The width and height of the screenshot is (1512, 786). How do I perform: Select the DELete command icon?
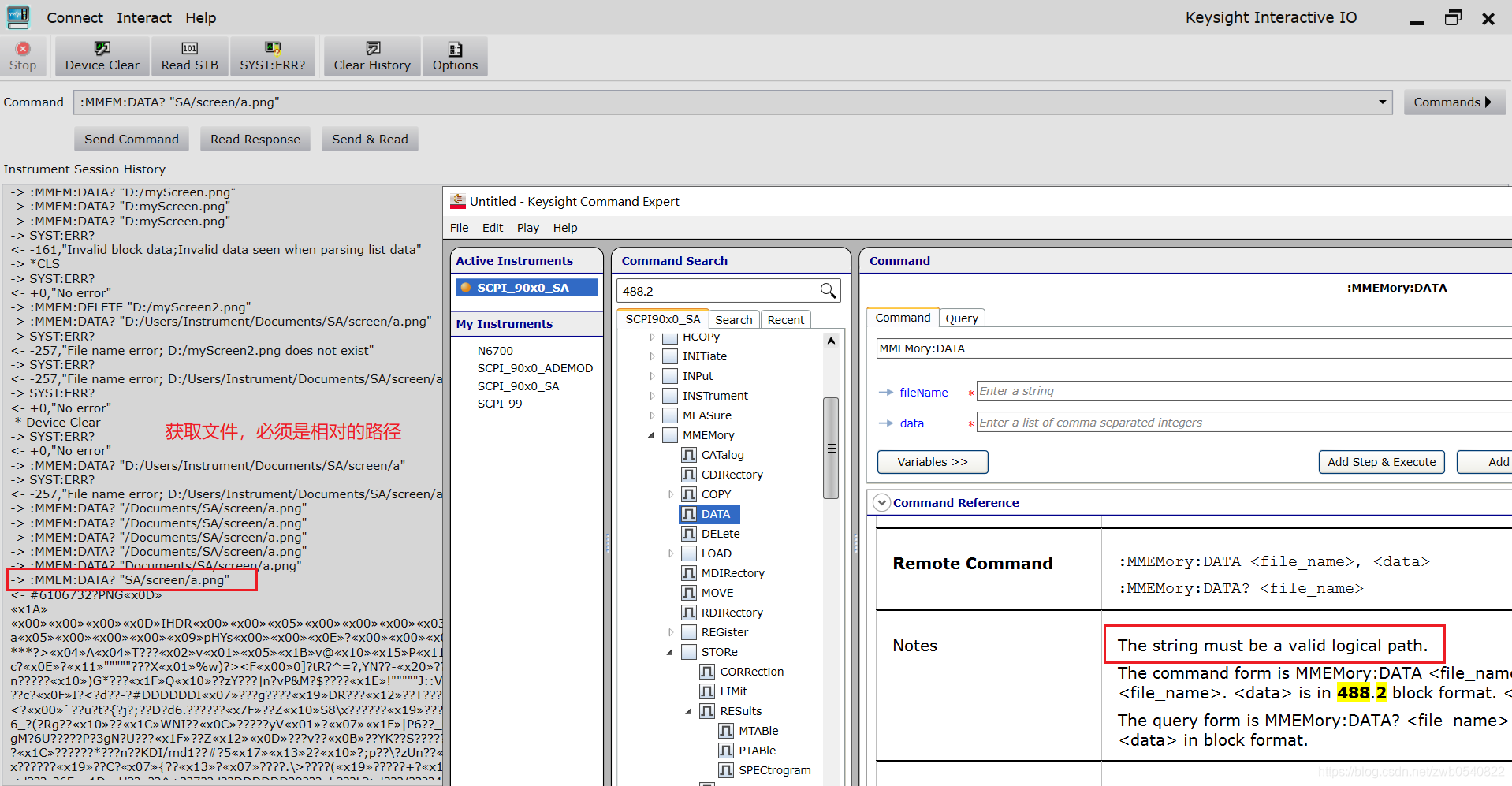coord(689,534)
